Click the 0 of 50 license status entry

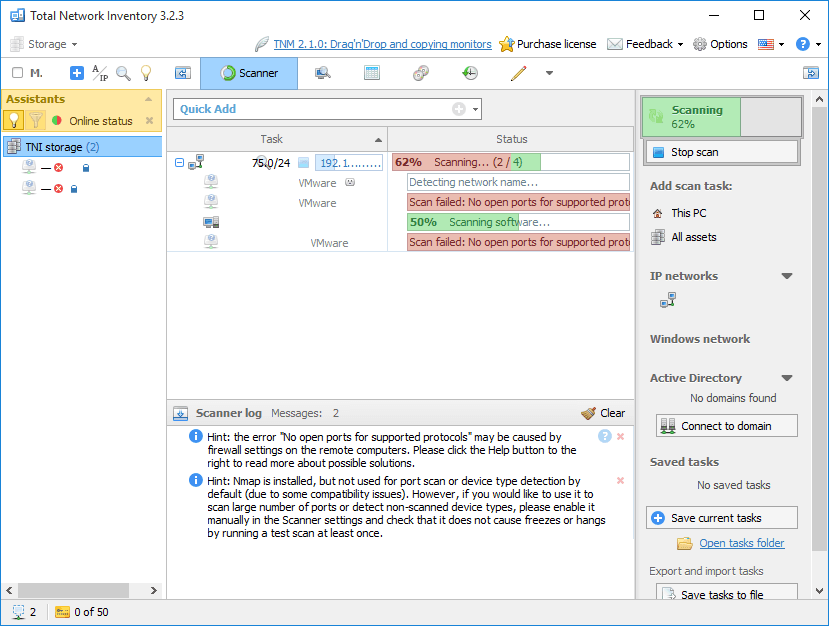click(82, 612)
